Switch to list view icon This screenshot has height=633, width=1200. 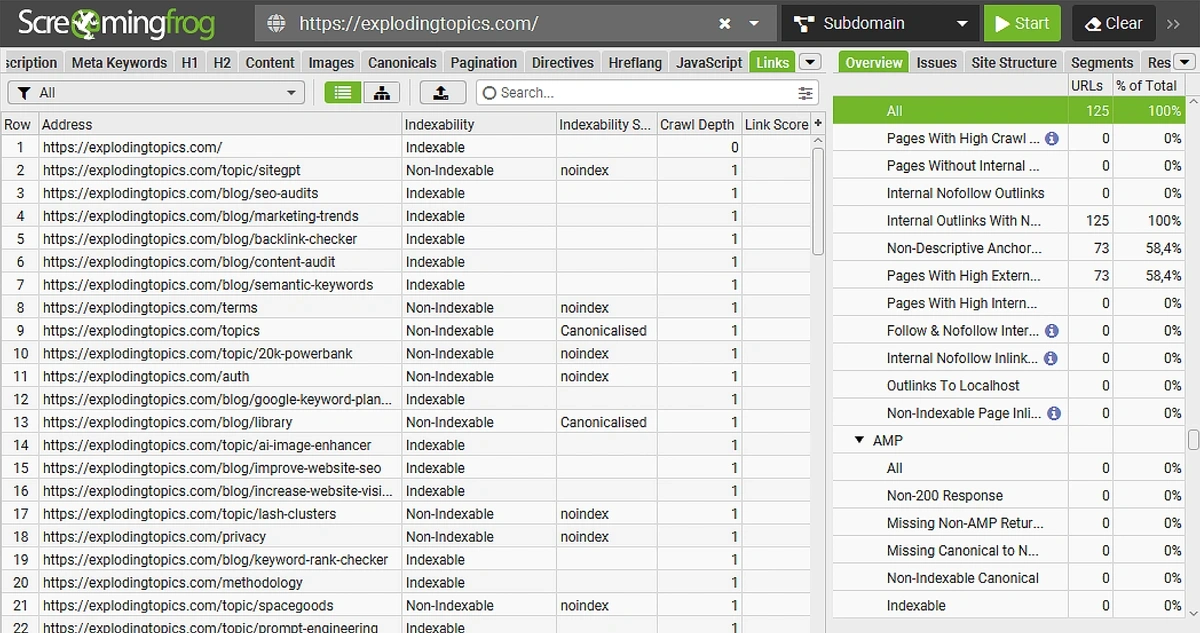click(x=343, y=92)
